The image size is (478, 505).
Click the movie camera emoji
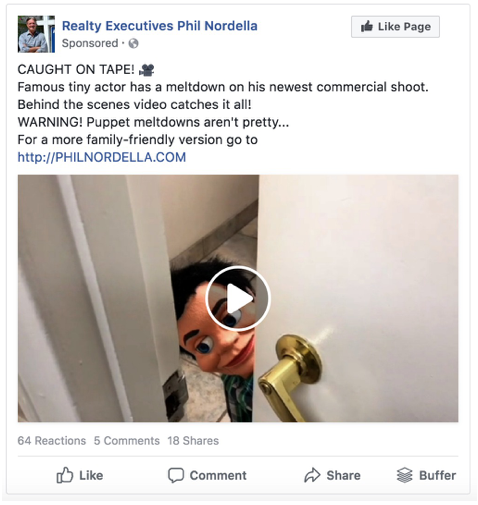point(146,70)
